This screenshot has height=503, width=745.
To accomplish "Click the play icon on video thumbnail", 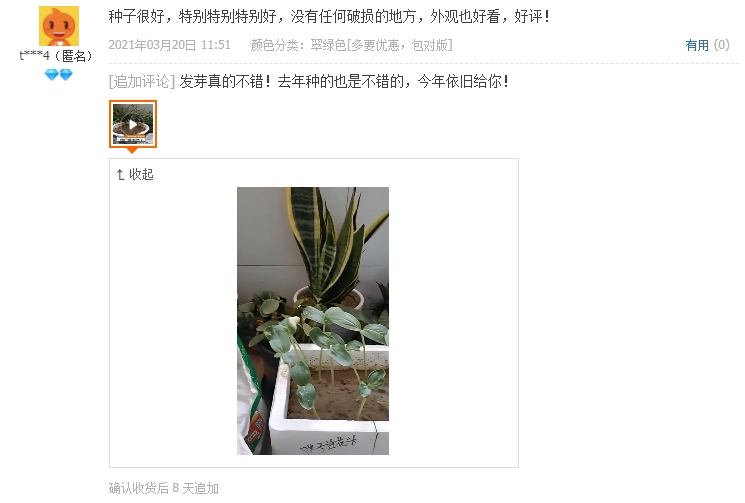I will (133, 124).
